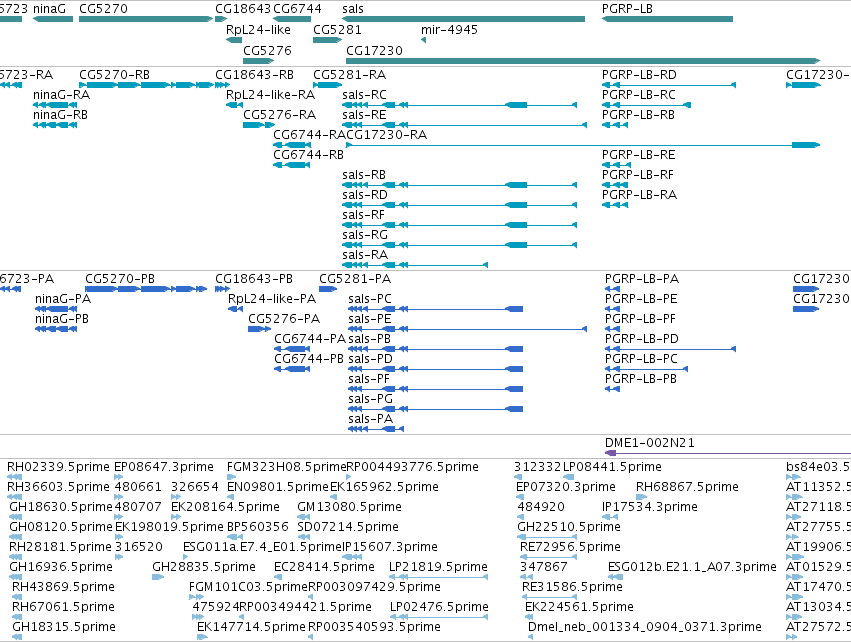The height and width of the screenshot is (642, 851).
Task: Click the PGRP-LB-RE transcript label
Action: [x=639, y=155]
